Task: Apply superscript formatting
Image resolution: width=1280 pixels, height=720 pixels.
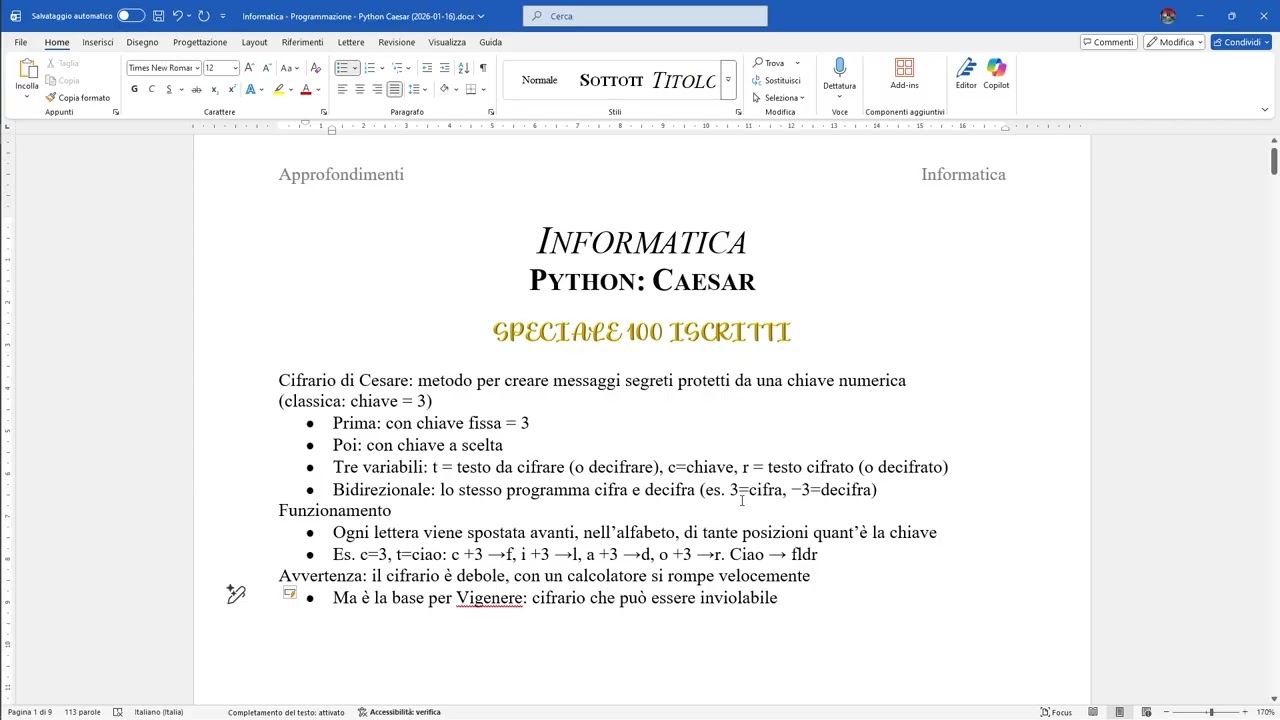Action: 232,89
